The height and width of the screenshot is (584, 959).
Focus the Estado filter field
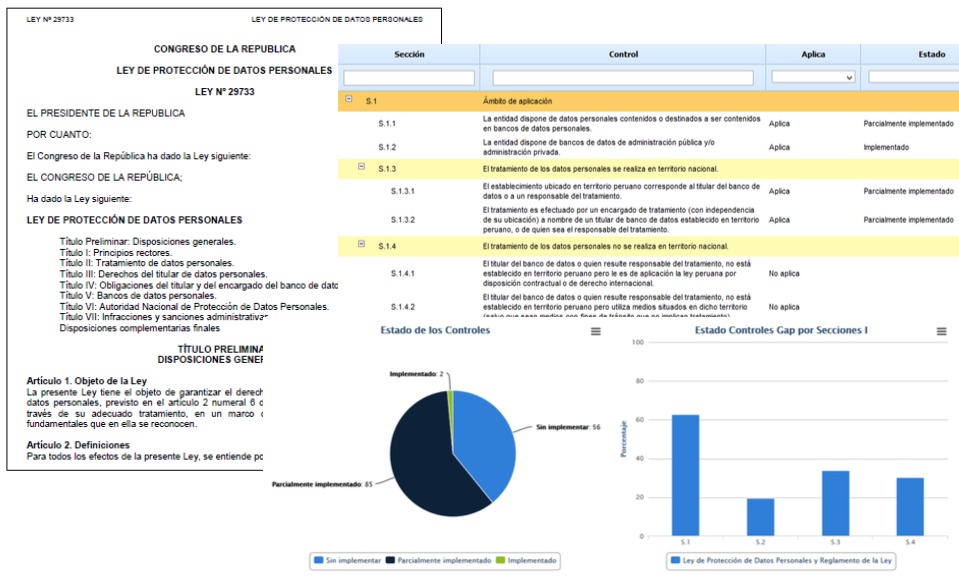[914, 78]
